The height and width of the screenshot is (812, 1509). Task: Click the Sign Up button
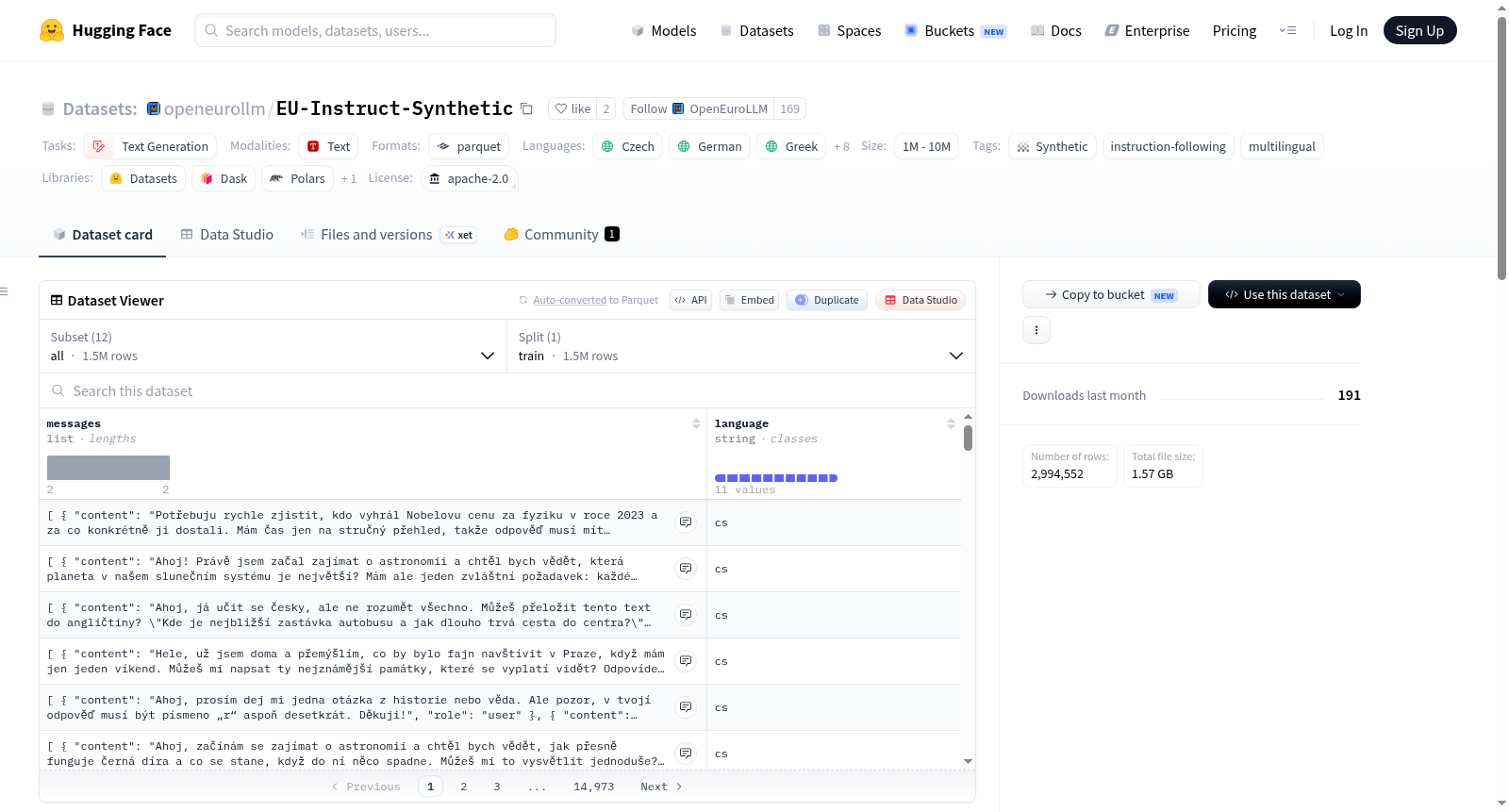tap(1419, 30)
